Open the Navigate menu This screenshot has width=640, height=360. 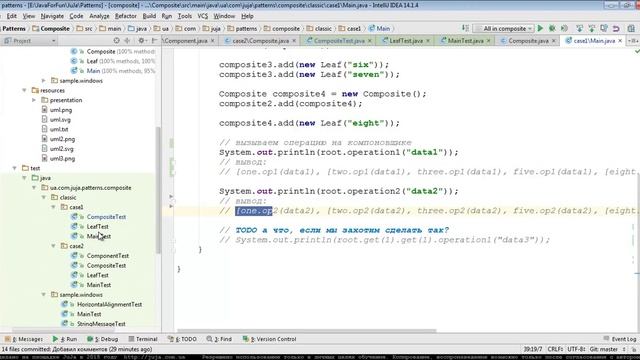coord(52,16)
